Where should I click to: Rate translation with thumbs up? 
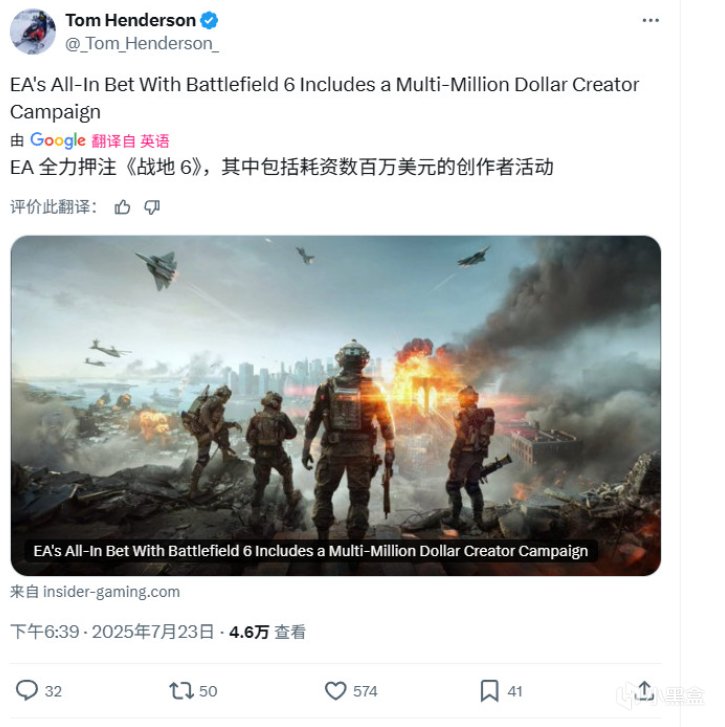coord(122,207)
